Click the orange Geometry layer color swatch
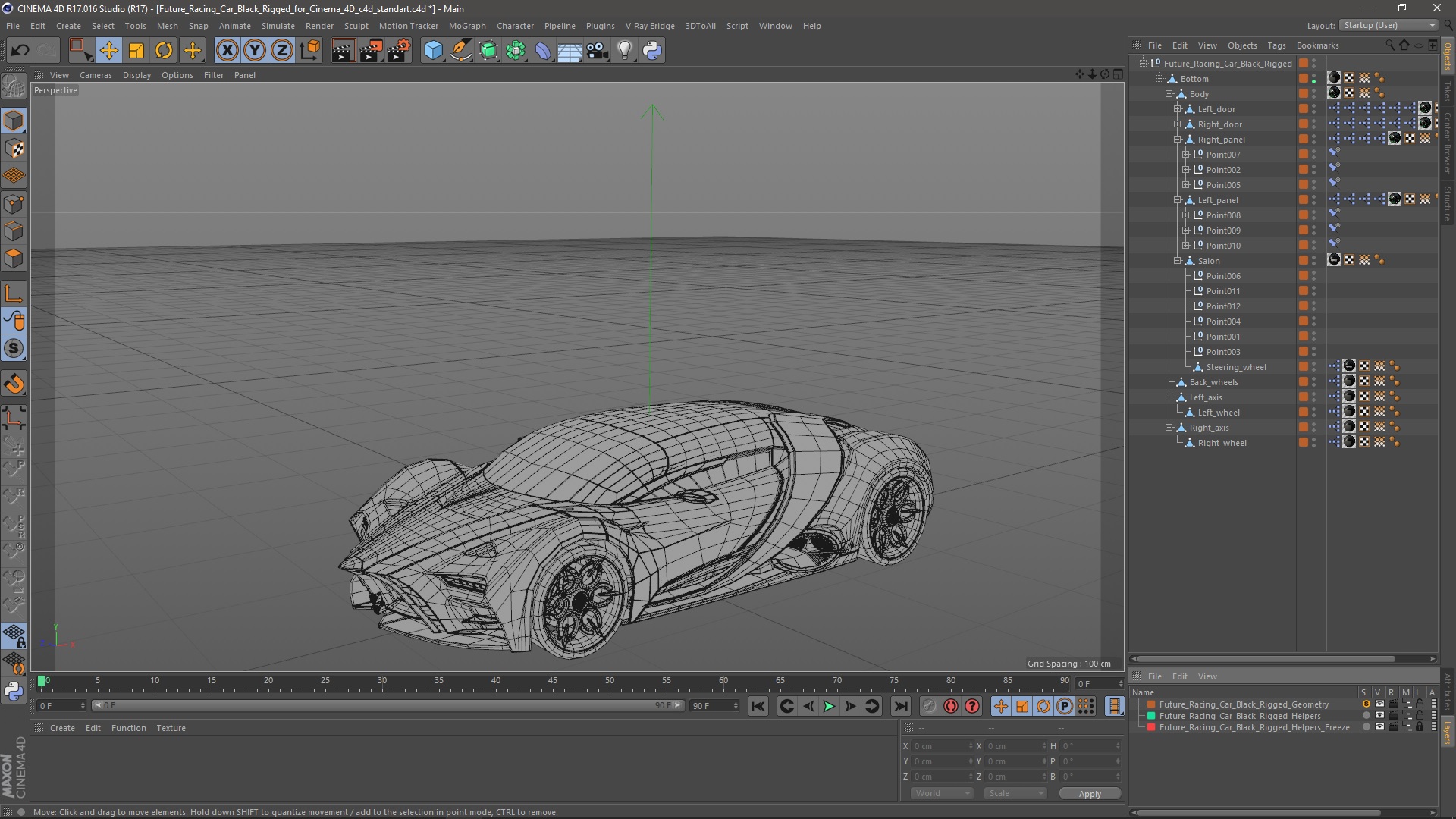 (1151, 704)
